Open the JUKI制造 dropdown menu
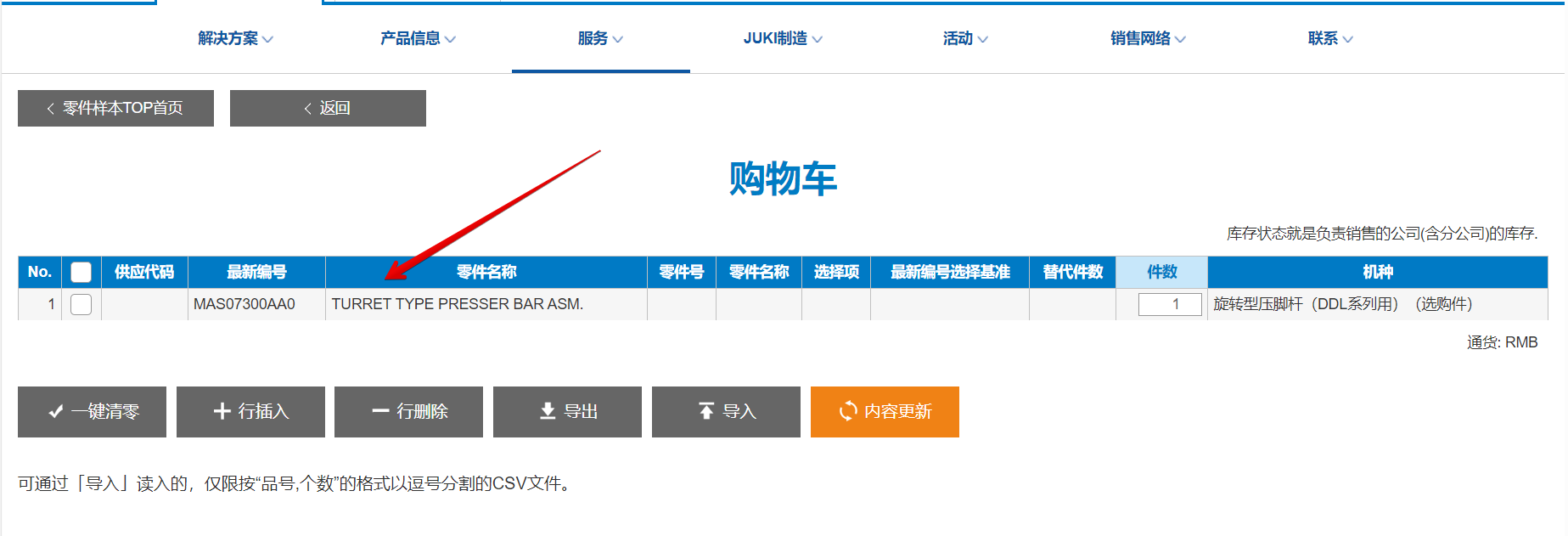The width and height of the screenshot is (1568, 536). pyautogui.click(x=782, y=39)
